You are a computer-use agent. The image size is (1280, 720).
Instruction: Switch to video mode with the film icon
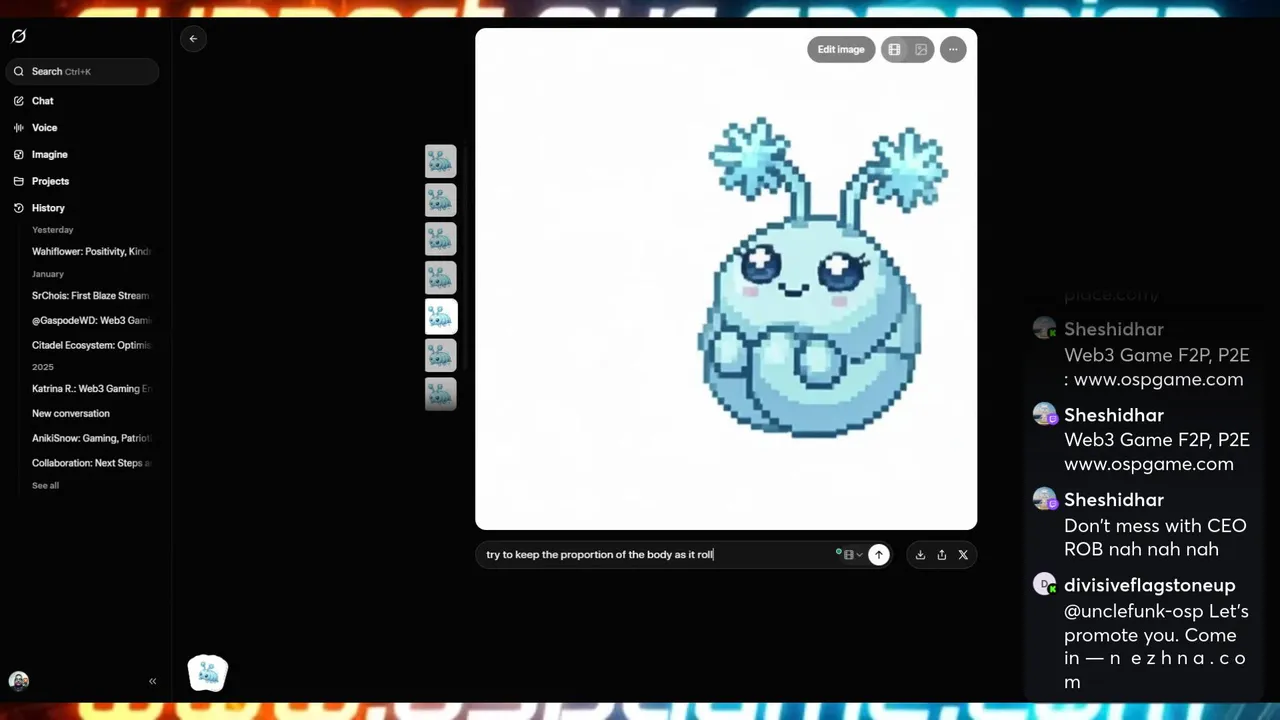pyautogui.click(x=894, y=50)
